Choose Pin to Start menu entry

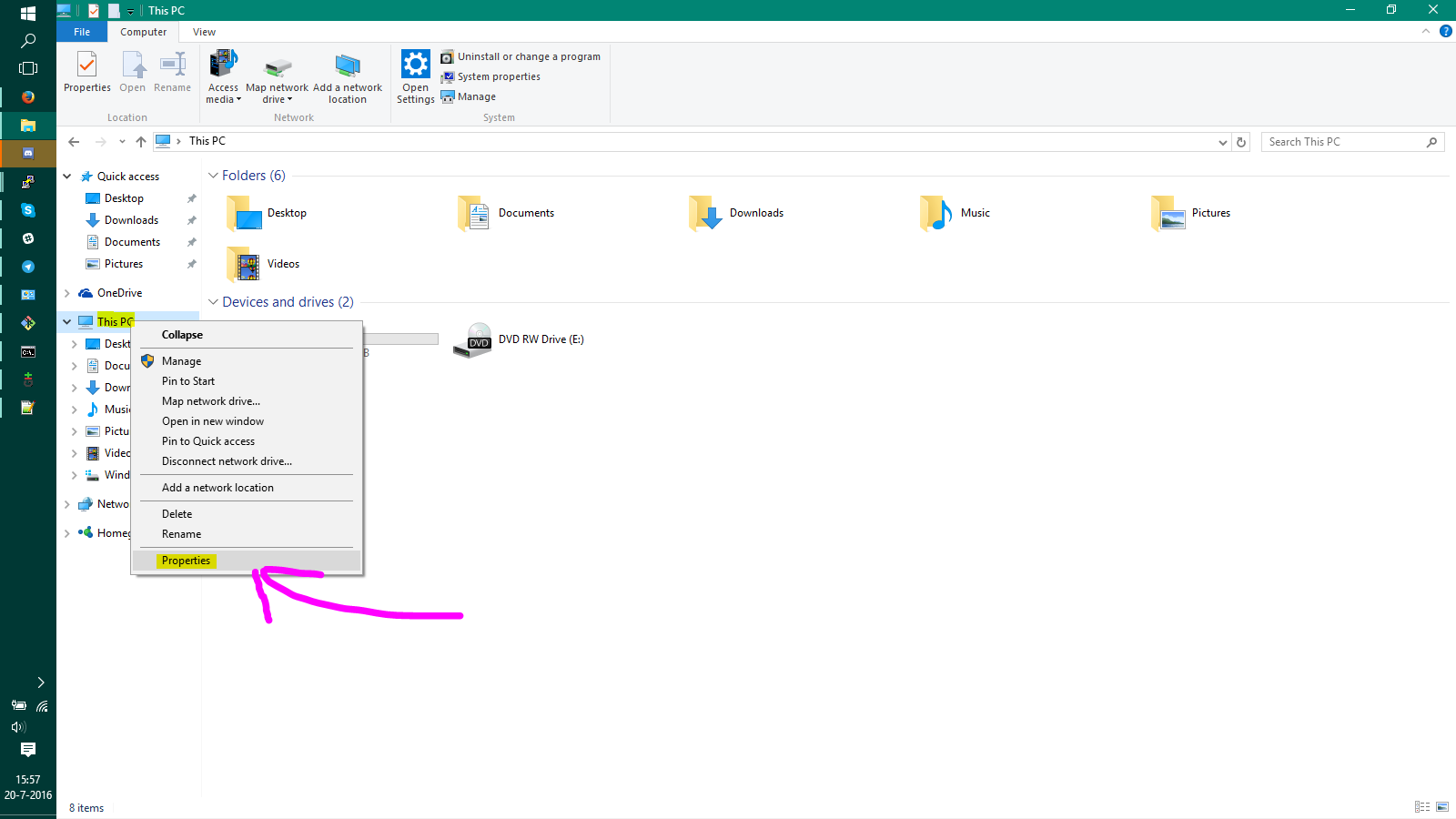(x=247, y=381)
